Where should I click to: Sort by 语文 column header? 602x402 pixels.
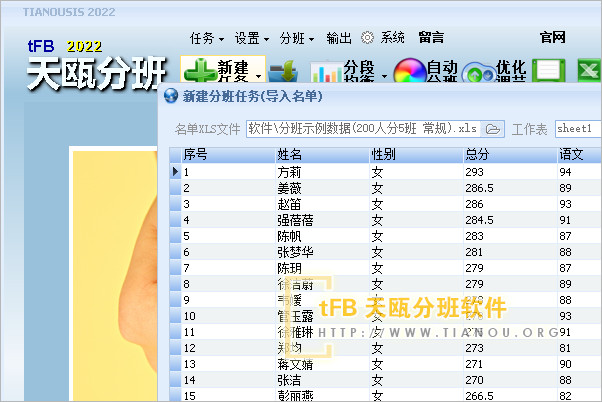click(580, 155)
